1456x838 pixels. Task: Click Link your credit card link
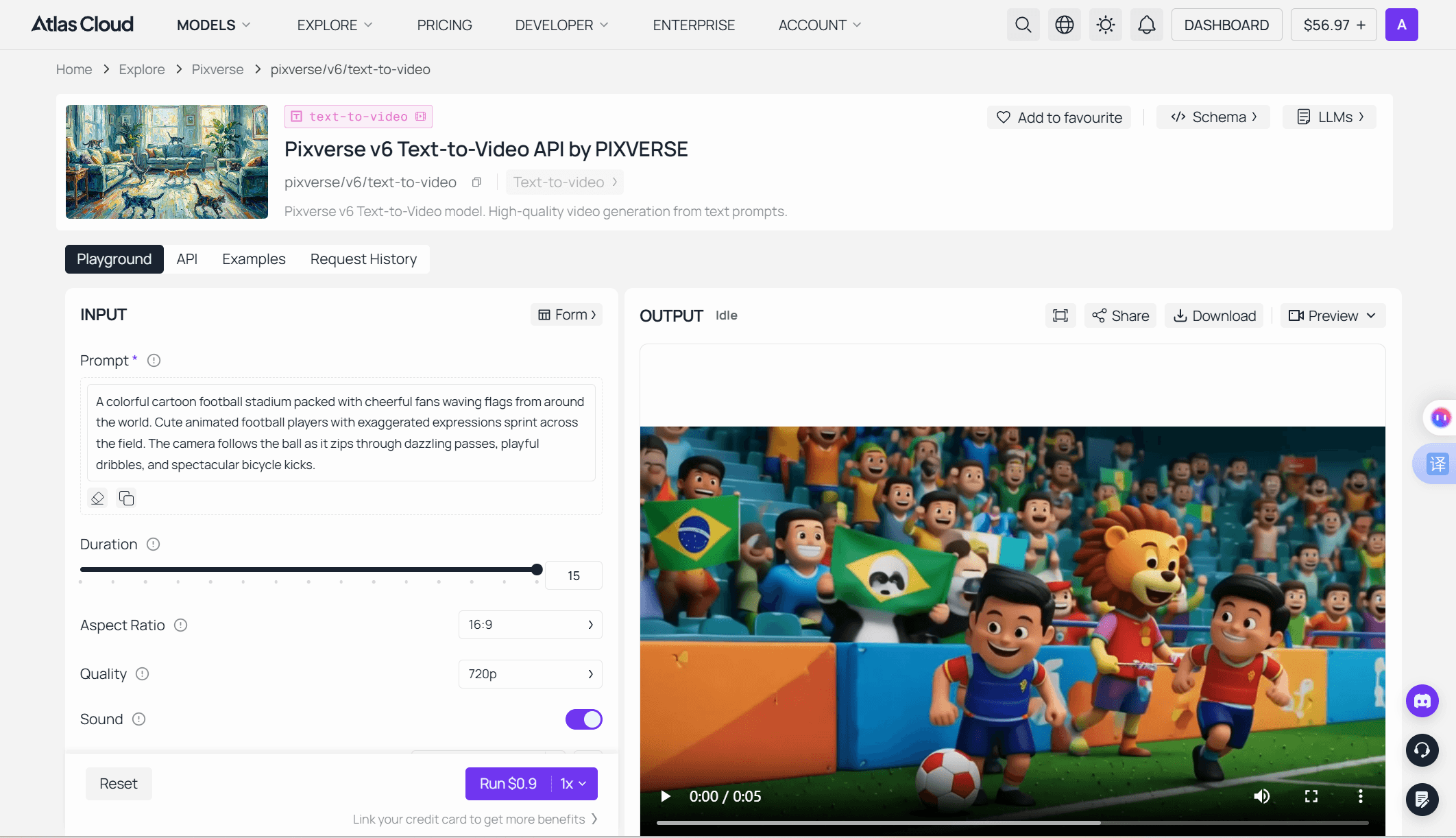pyautogui.click(x=475, y=819)
